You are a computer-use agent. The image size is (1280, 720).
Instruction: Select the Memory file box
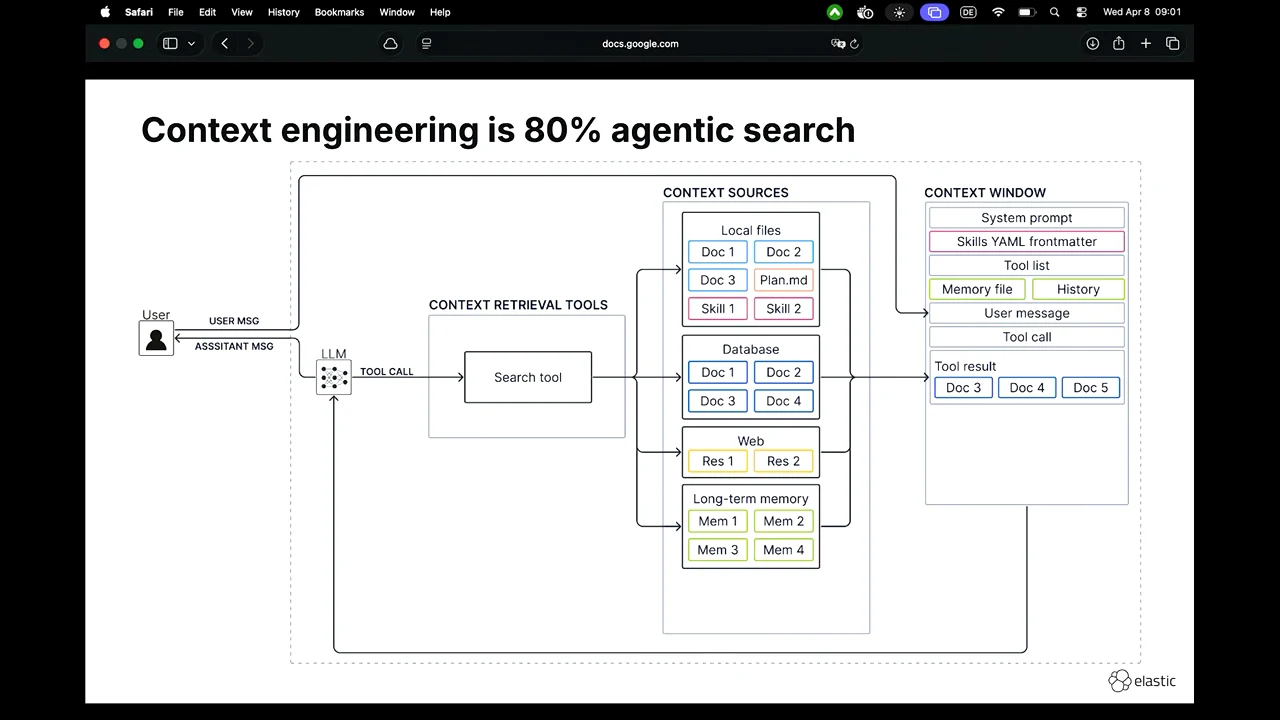[977, 289]
